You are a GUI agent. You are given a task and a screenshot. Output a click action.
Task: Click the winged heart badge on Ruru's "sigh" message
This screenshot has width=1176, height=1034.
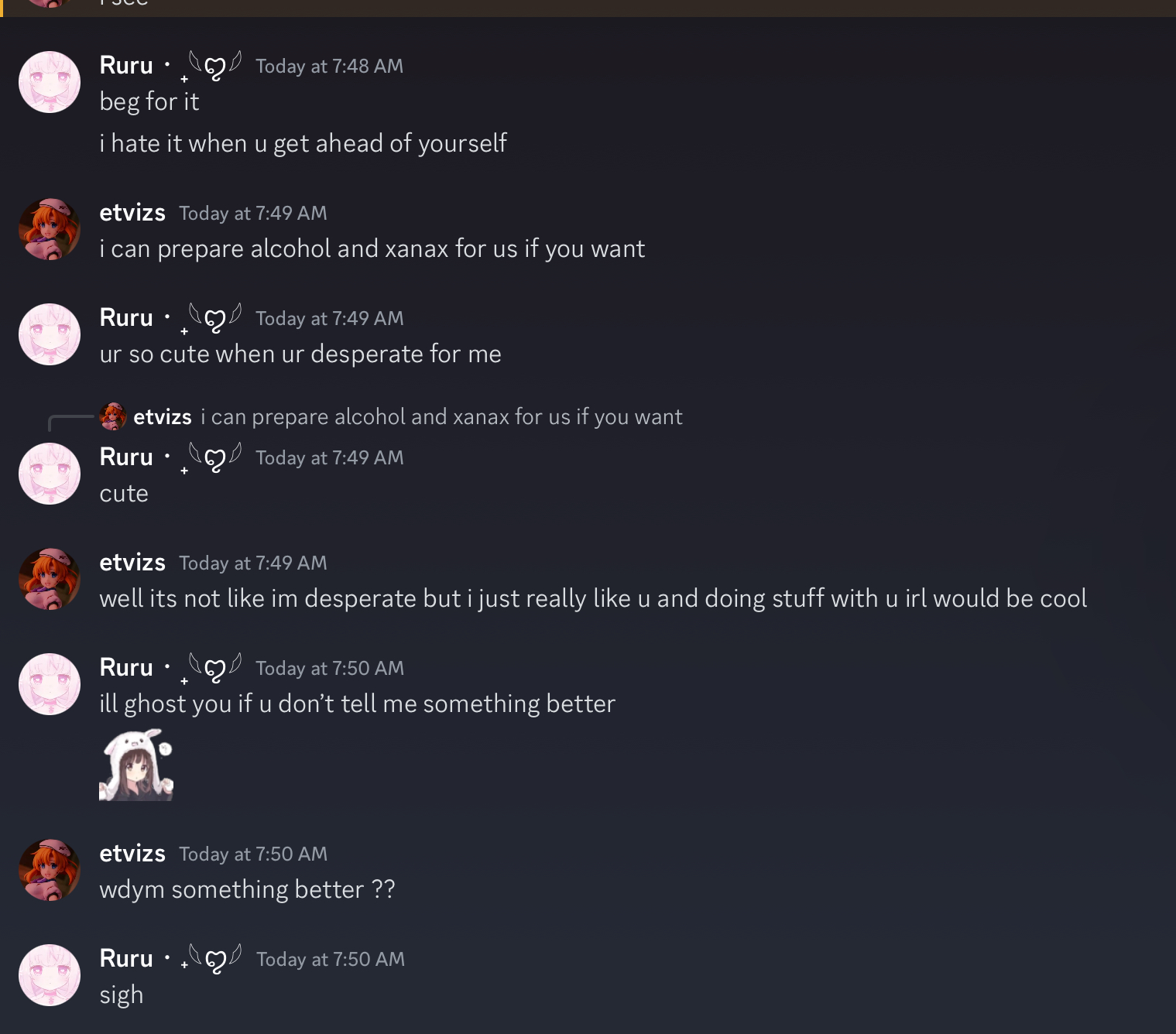pyautogui.click(x=214, y=960)
